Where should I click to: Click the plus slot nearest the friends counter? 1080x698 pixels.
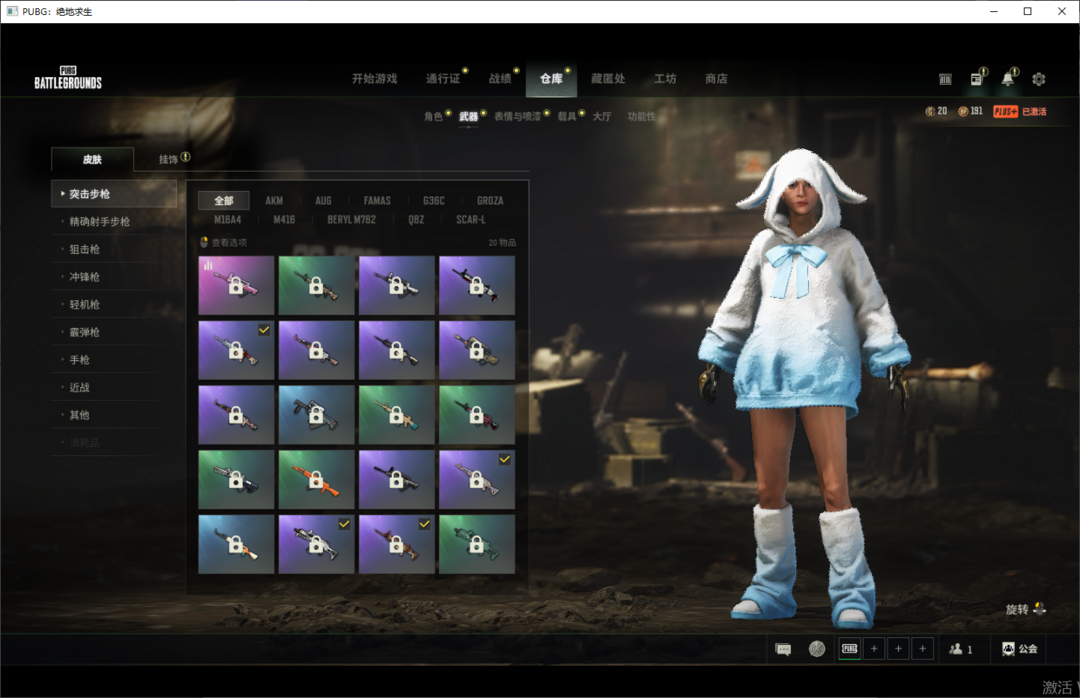coord(922,649)
